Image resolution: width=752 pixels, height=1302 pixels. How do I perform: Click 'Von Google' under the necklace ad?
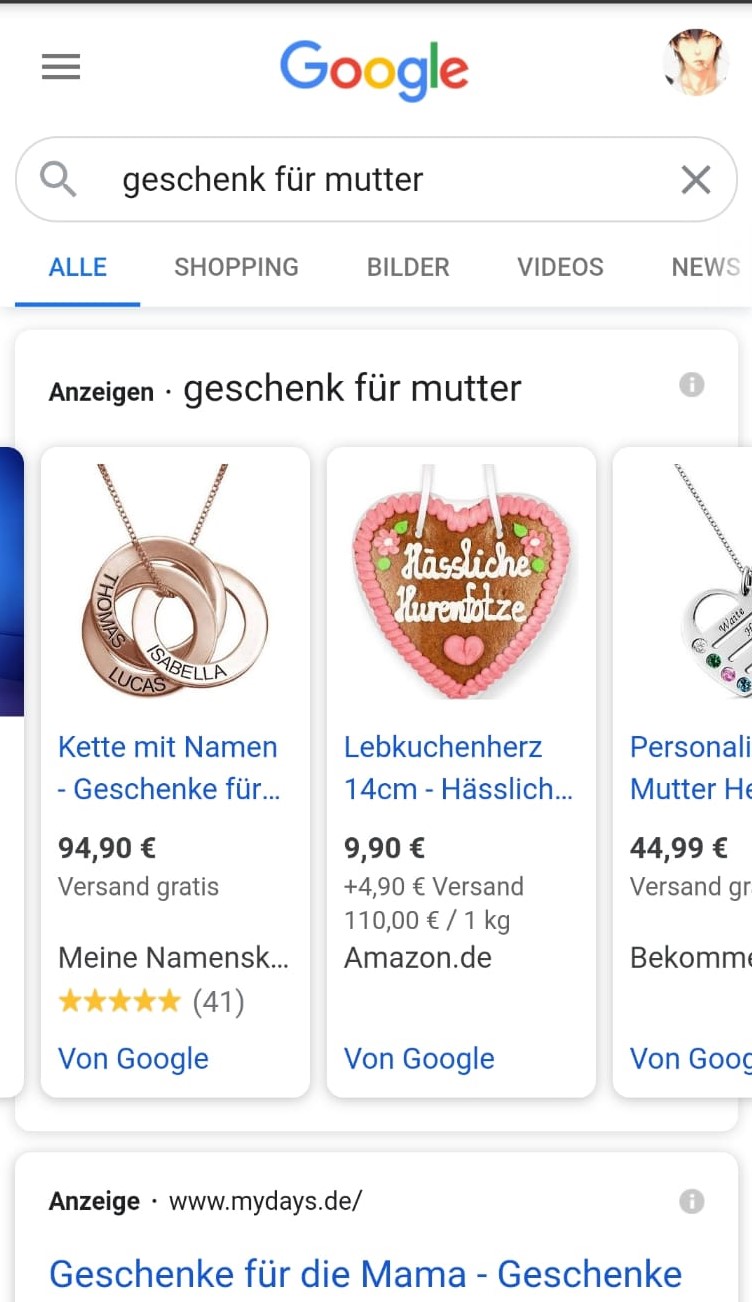pyautogui.click(x=133, y=1058)
